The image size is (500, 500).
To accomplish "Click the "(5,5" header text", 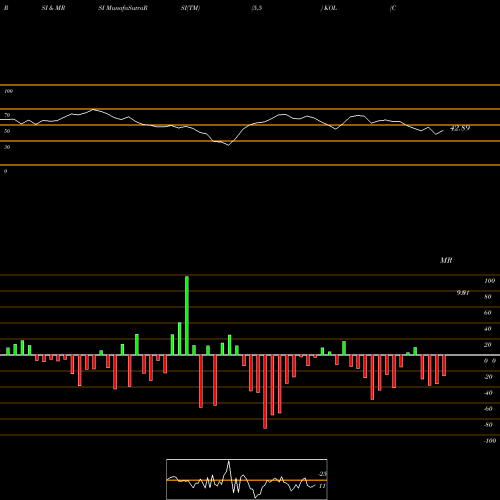I will [257, 8].
